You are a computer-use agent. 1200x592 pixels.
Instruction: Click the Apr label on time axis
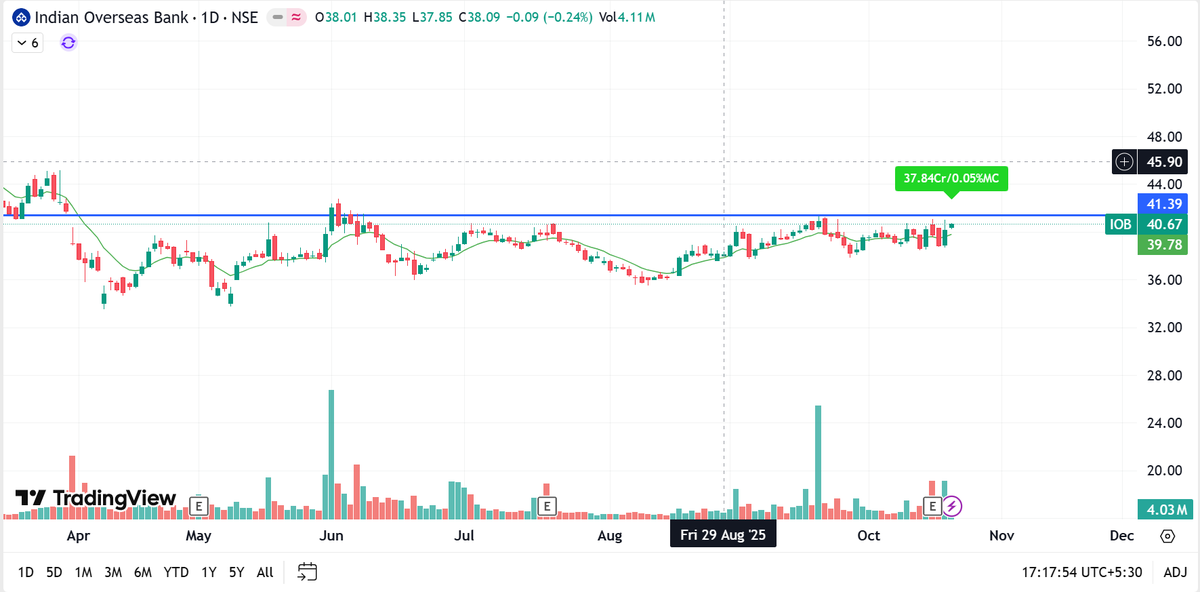78,536
